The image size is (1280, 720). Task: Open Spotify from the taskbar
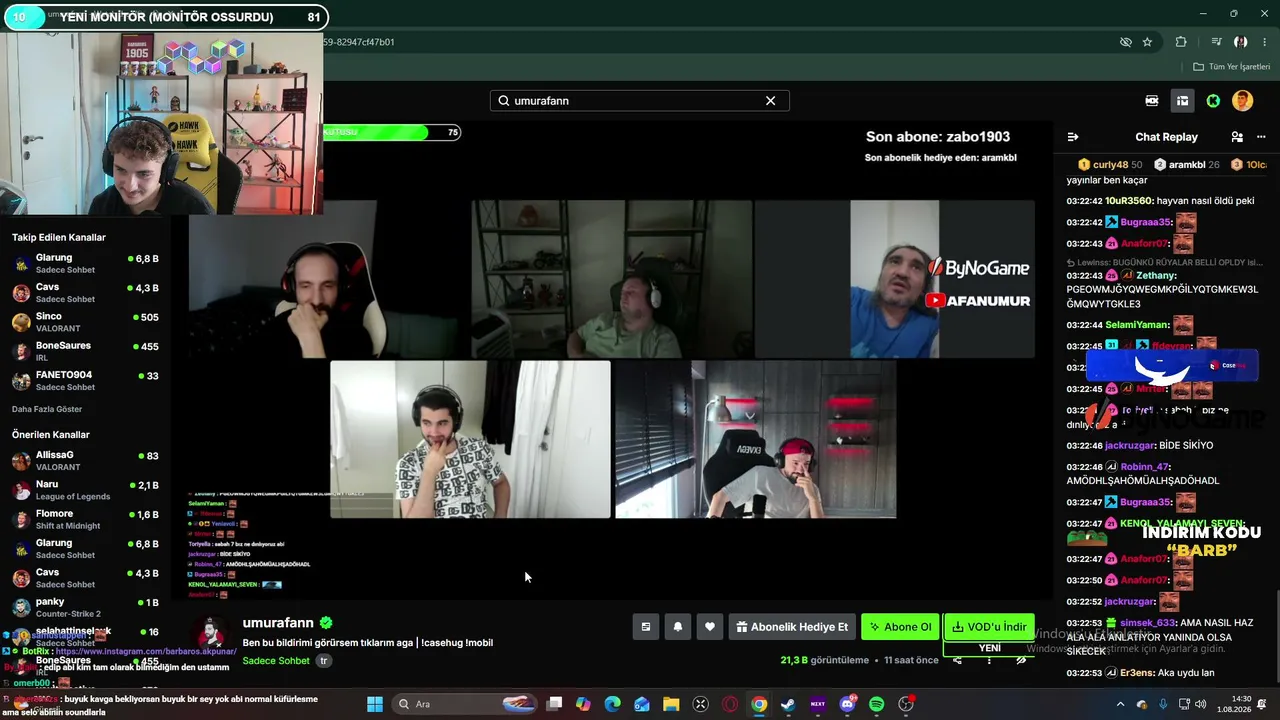[877, 704]
